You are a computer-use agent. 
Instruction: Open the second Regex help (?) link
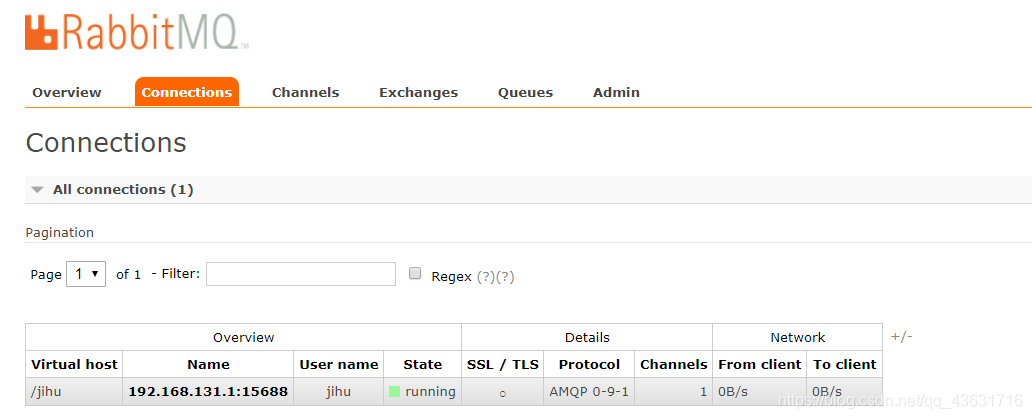coord(505,277)
